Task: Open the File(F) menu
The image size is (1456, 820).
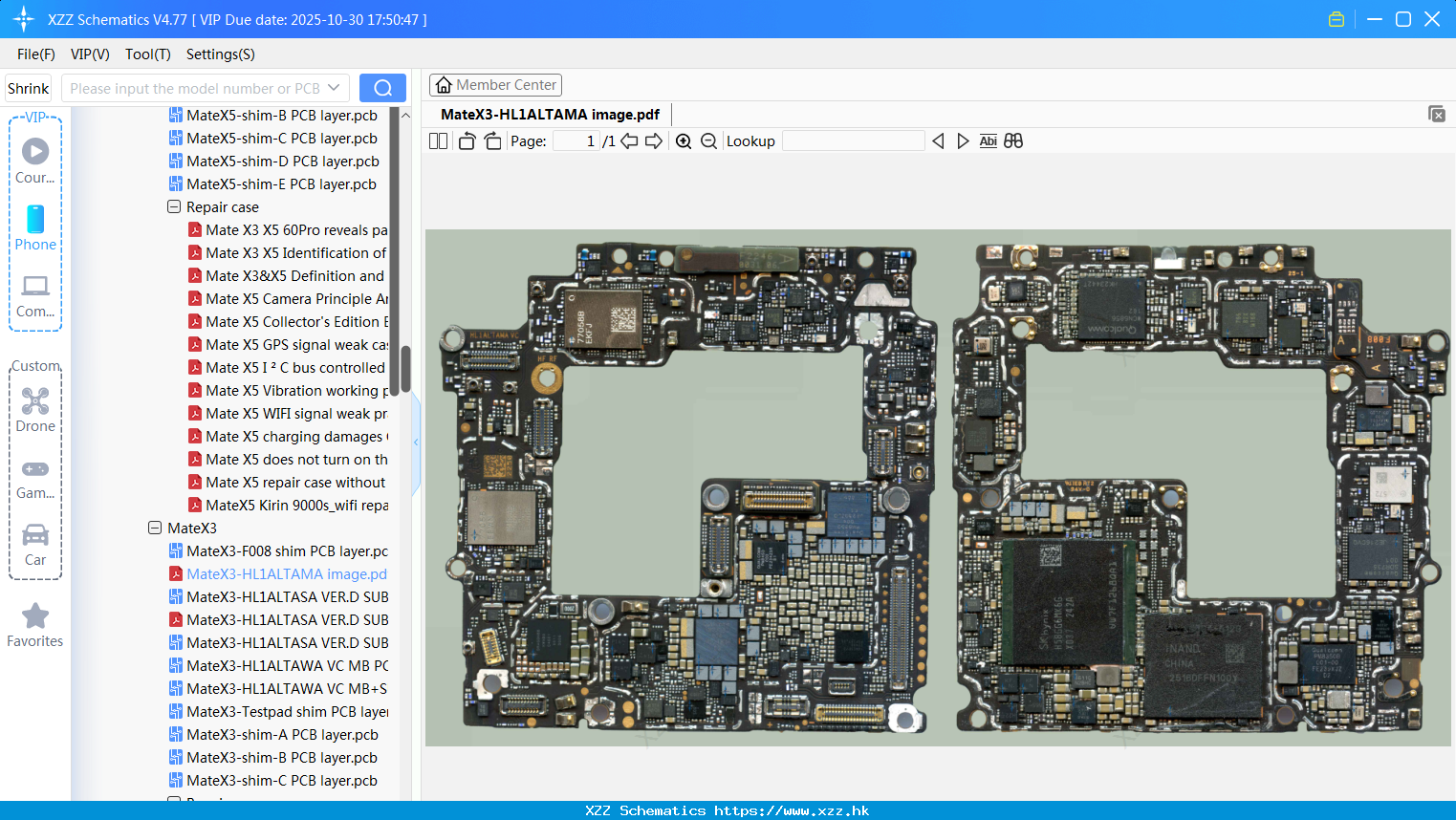Action: (x=36, y=54)
